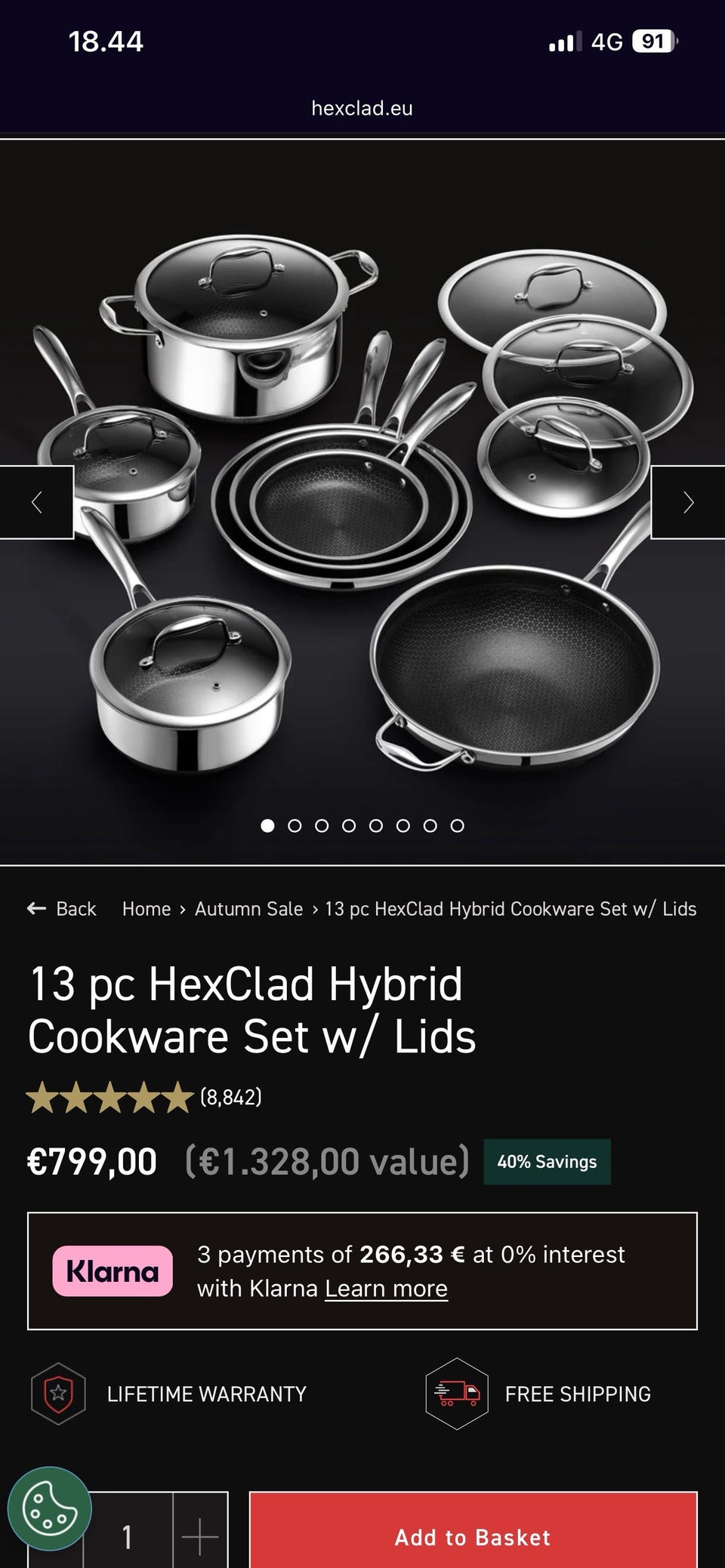Open the Autumn Sale breadcrumb

coord(248,908)
